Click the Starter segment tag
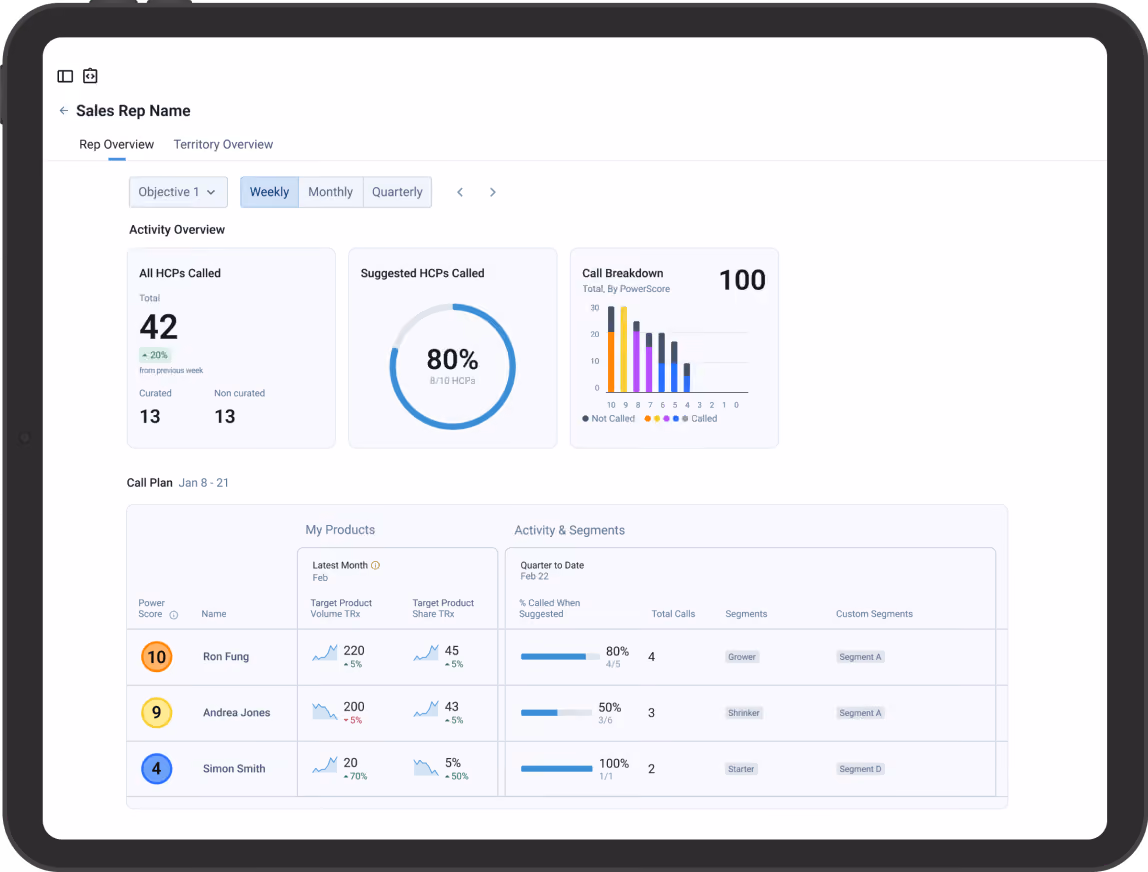Screen dimensions: 1148x872 741,769
